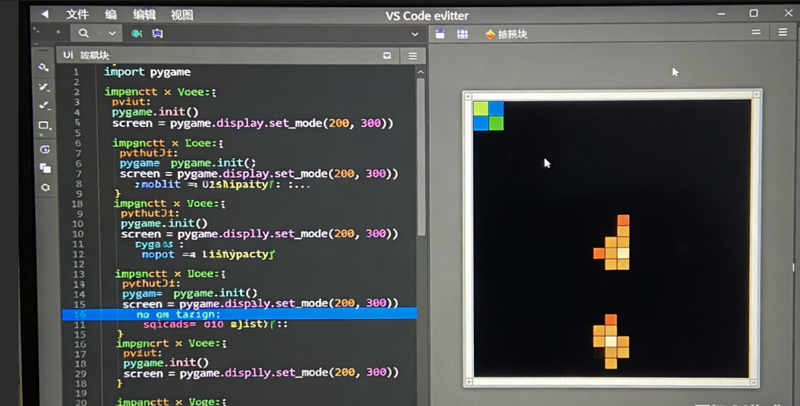Click the overlapping squares icon in the left sidebar
The width and height of the screenshot is (800, 406).
[45, 167]
